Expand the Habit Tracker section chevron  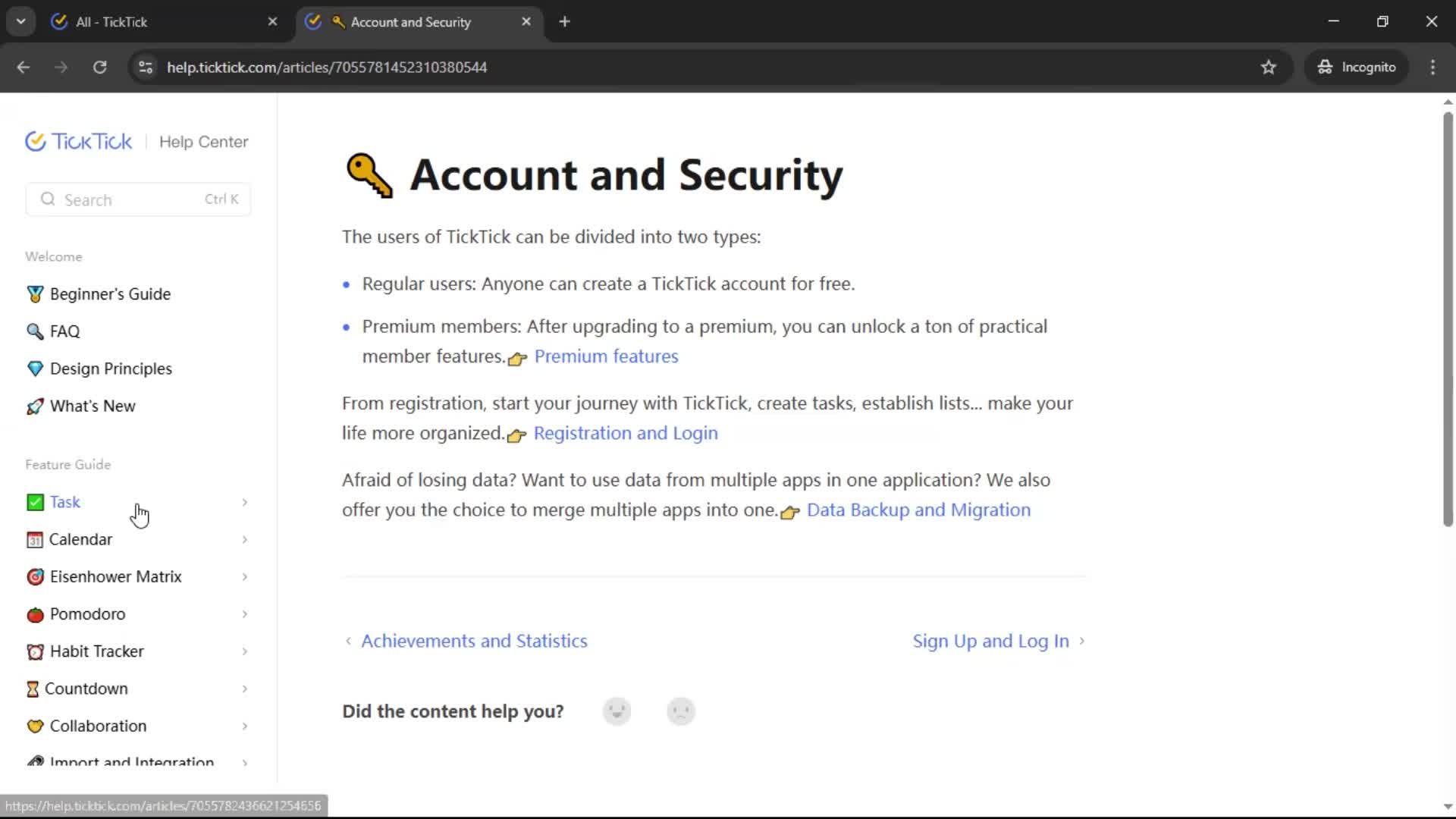pos(244,651)
